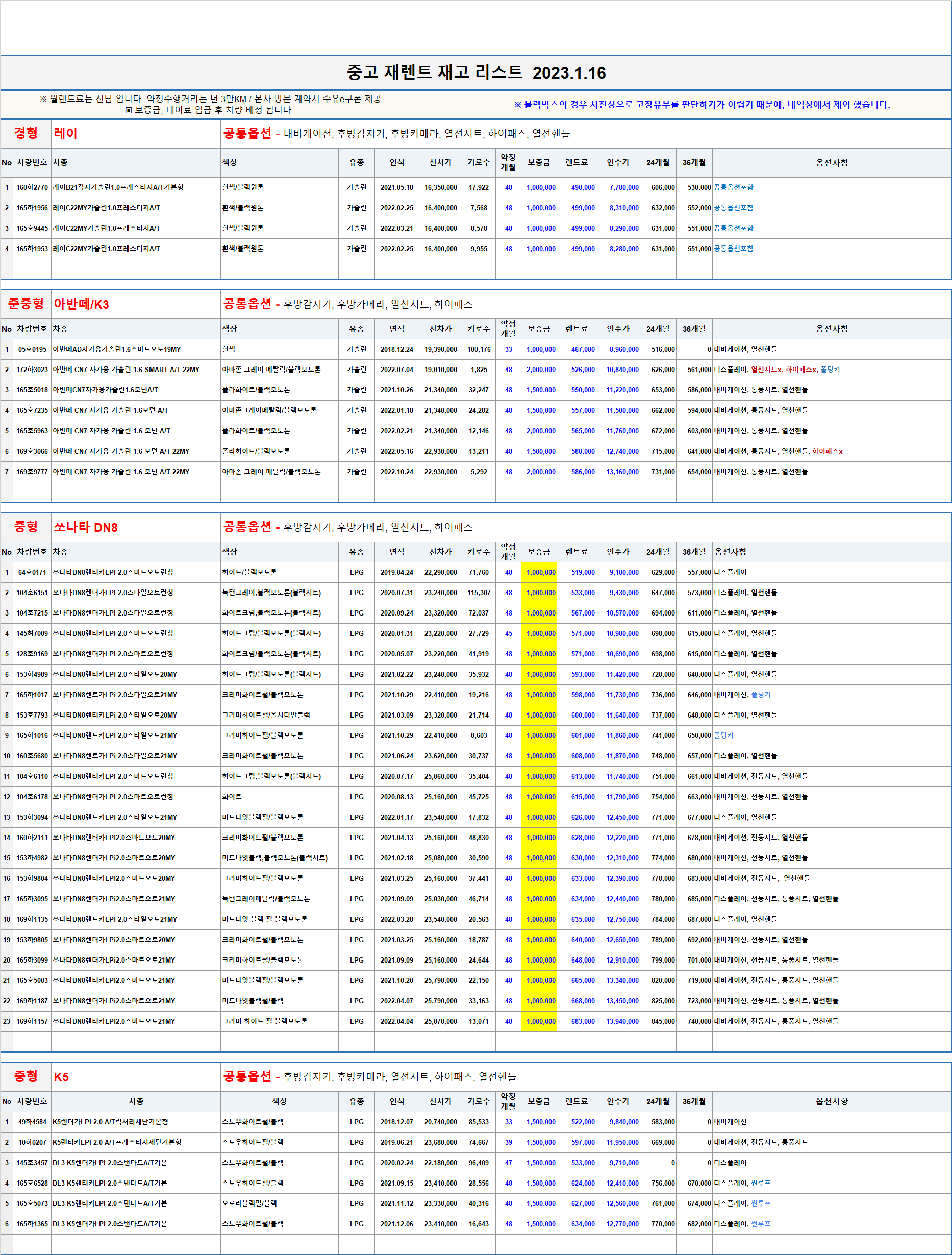Image resolution: width=952 pixels, height=1255 pixels.
Task: Select vehicle number 153하3094
Action: [x=32, y=817]
